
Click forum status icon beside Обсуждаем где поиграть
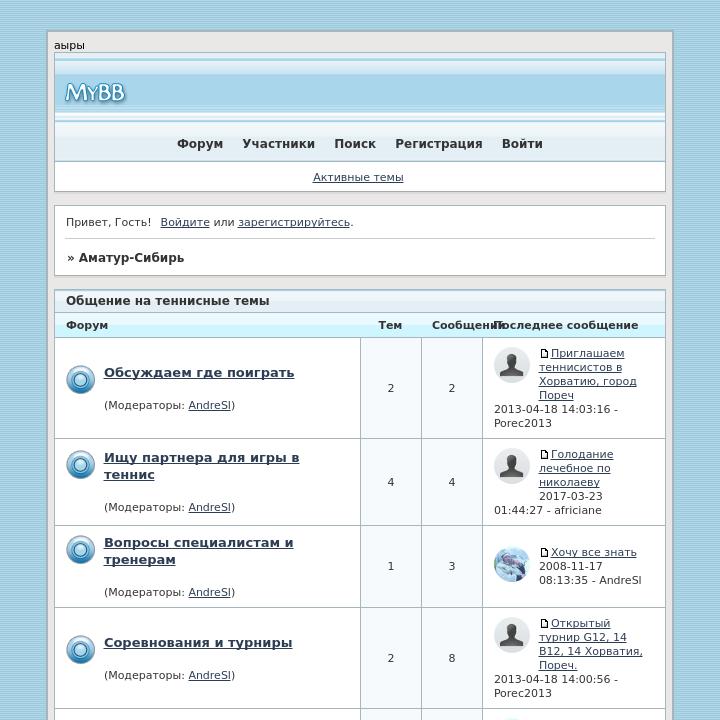80,379
